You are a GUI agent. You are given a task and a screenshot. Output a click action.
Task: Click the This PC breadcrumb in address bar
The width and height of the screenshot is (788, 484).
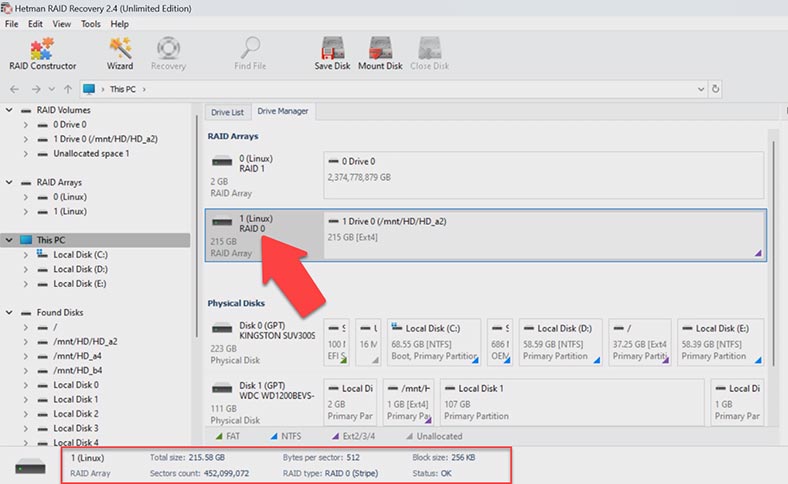123,89
